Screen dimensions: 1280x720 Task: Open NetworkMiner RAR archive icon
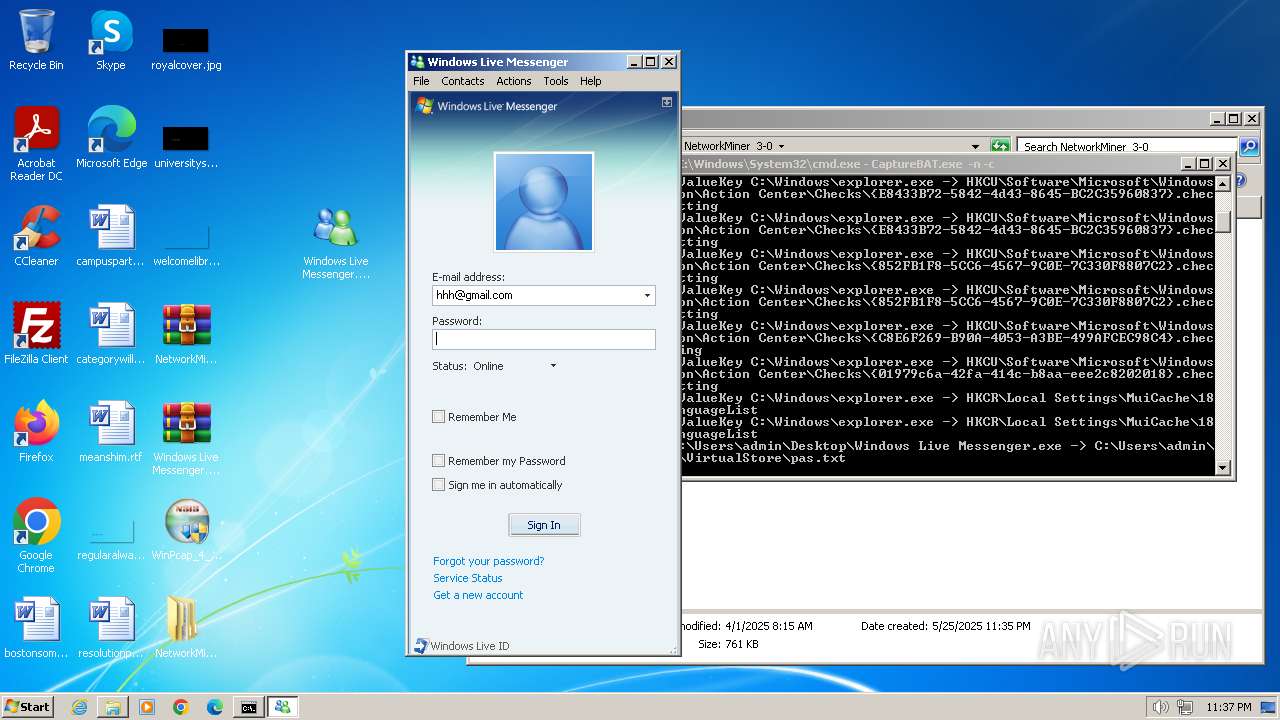point(186,334)
